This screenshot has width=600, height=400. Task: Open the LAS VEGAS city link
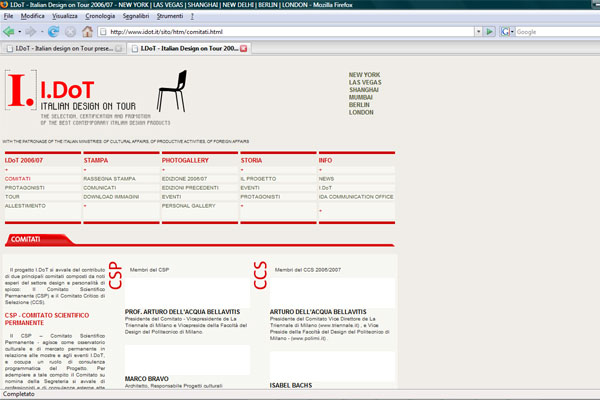click(x=365, y=82)
